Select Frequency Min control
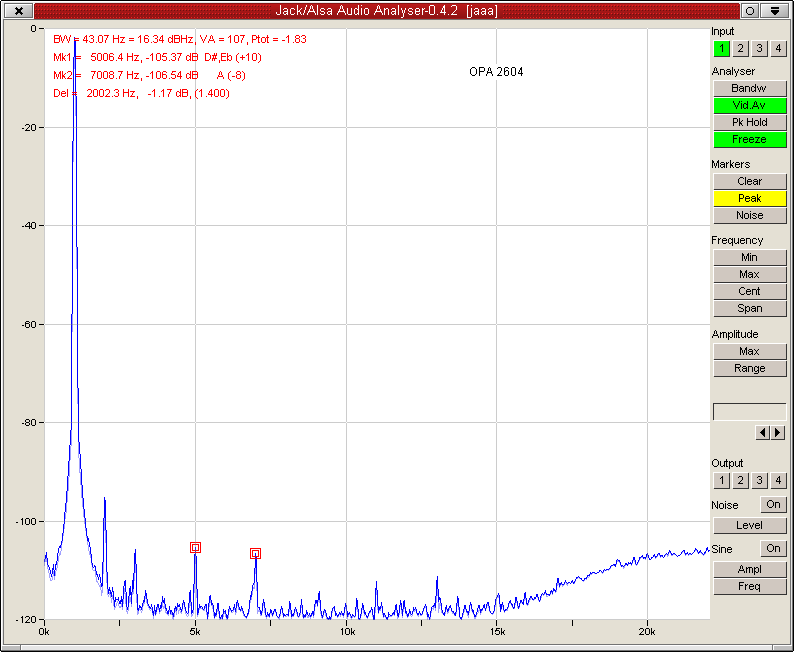 tap(749, 257)
